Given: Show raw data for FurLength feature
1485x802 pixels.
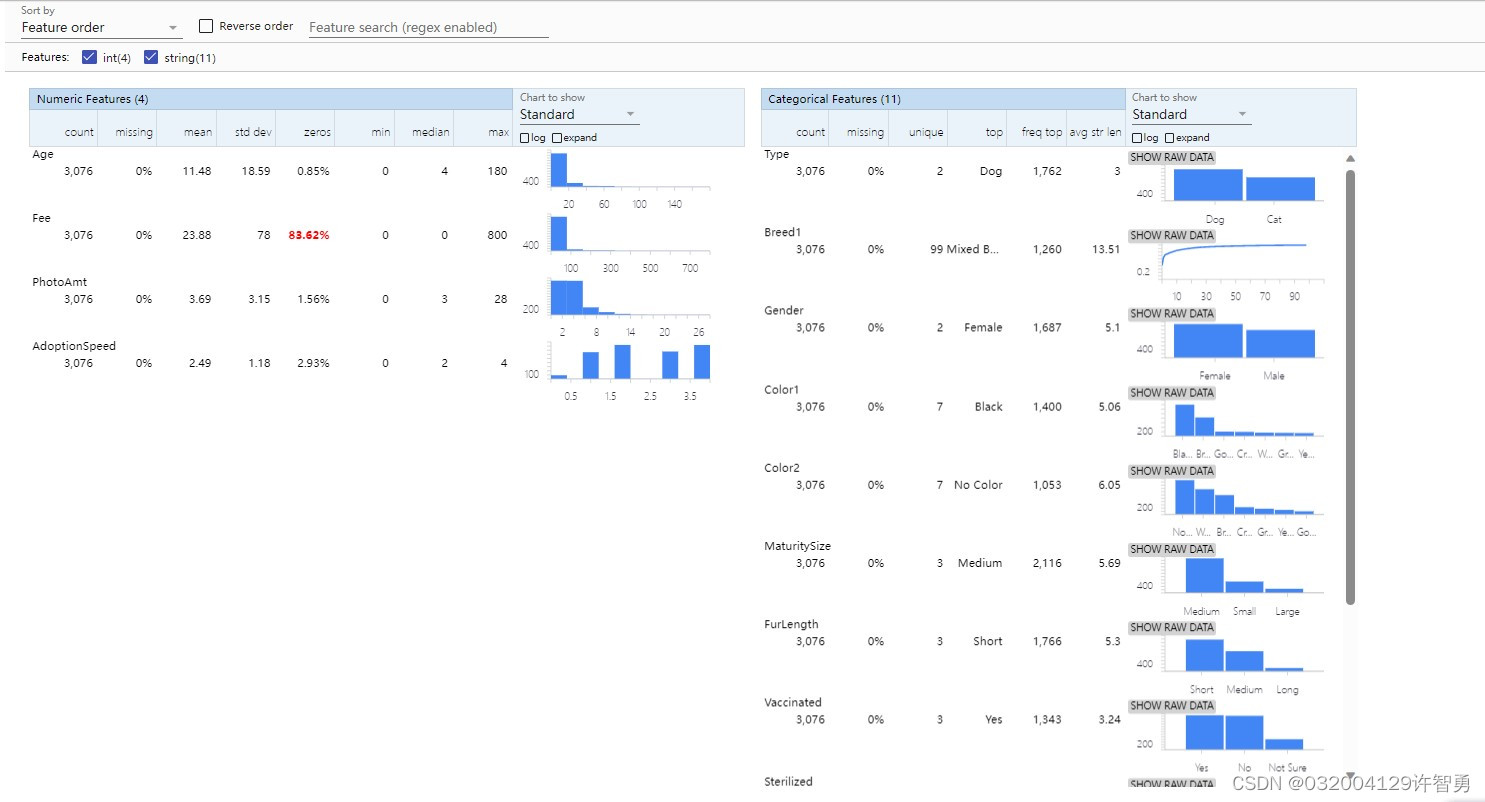Looking at the screenshot, I should (x=1172, y=628).
